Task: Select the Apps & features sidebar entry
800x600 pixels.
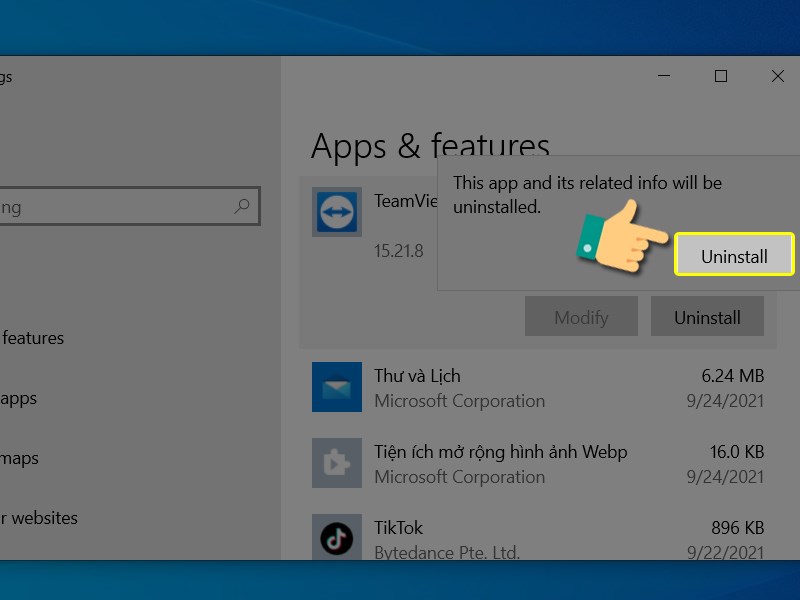Action: (x=34, y=338)
